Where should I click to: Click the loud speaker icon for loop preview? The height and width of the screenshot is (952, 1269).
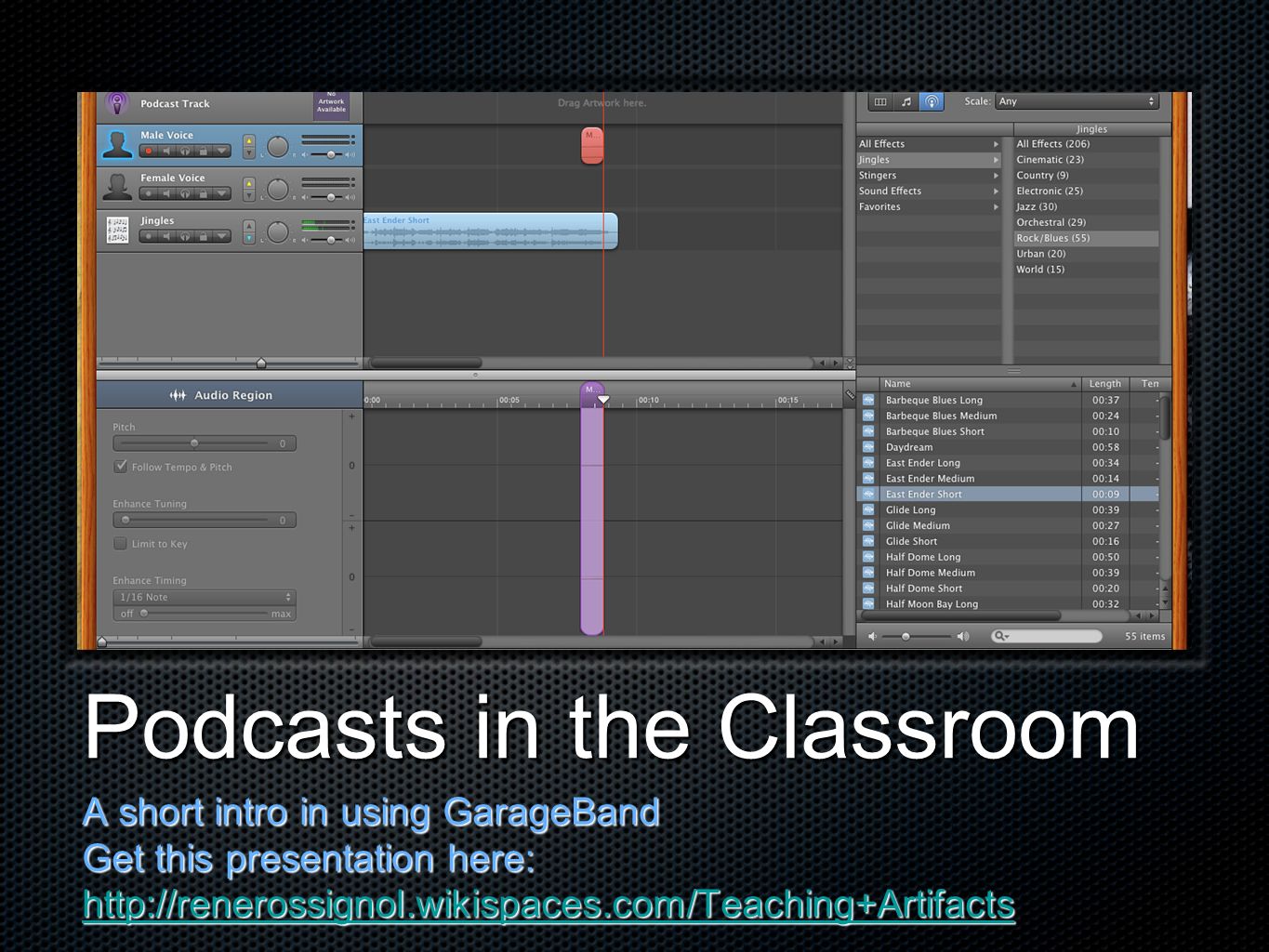click(963, 637)
